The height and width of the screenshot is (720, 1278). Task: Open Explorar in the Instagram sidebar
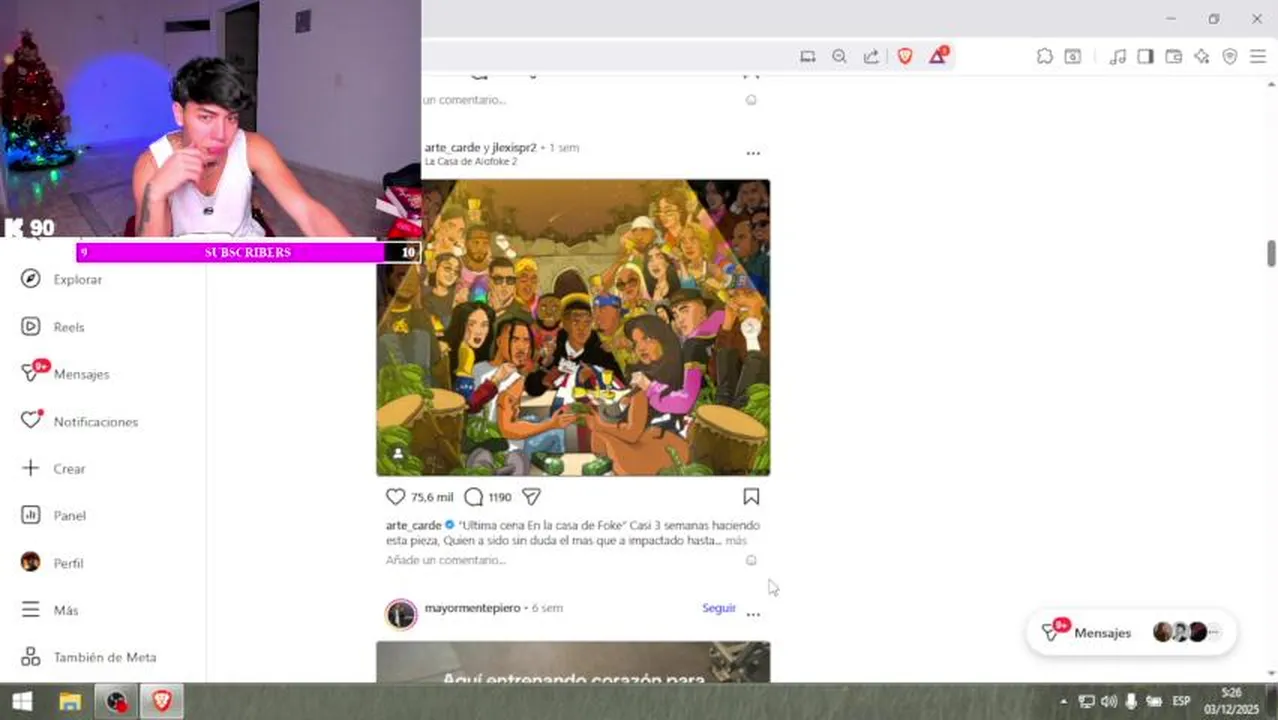[62, 279]
